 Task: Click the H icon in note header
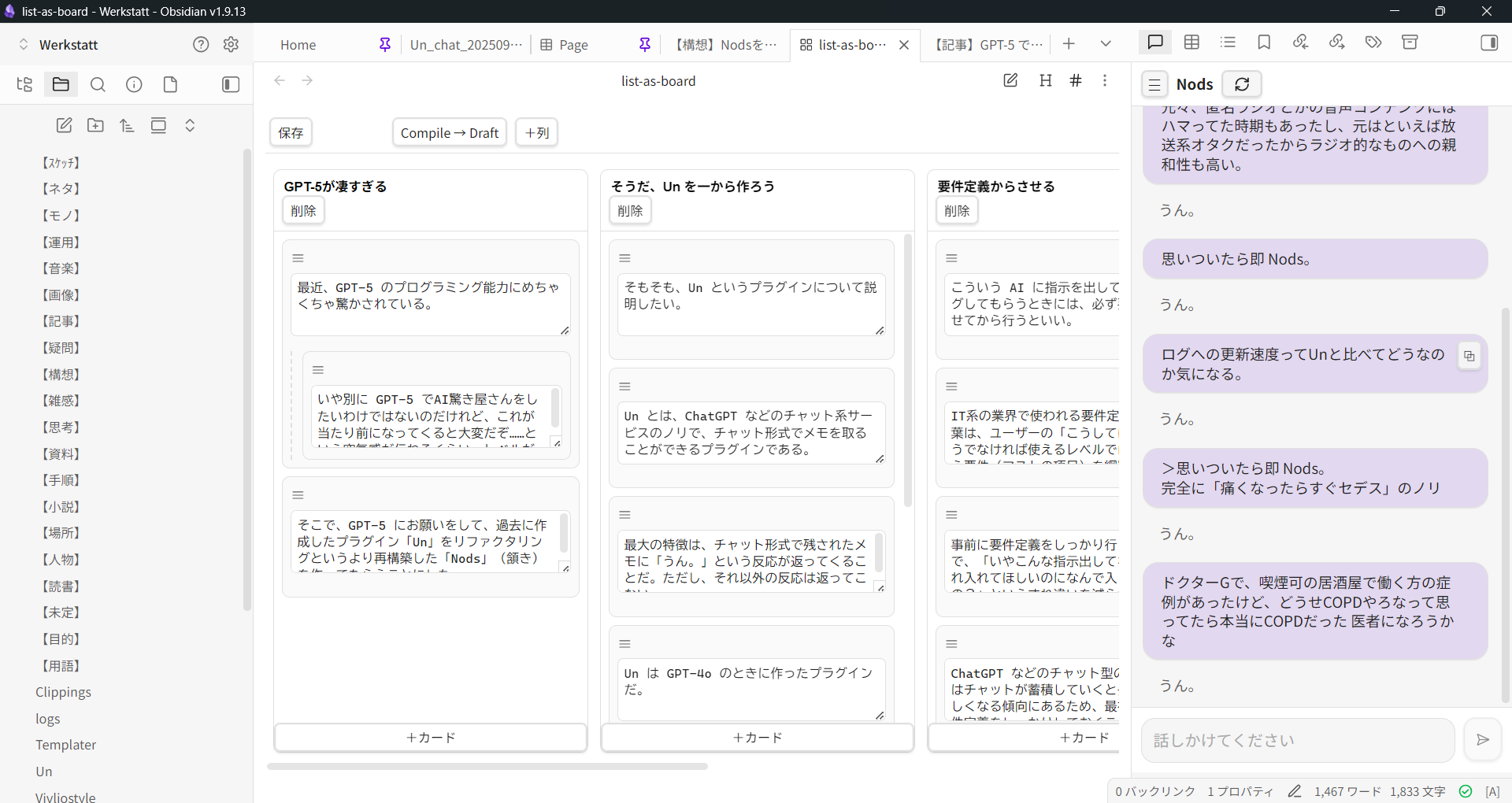1046,80
